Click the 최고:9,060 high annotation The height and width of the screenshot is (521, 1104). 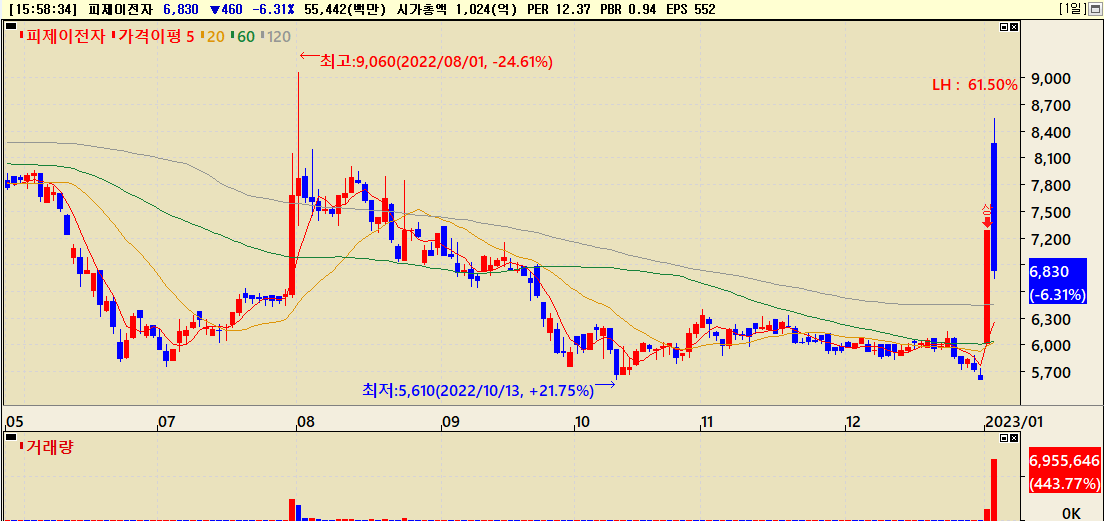pyautogui.click(x=436, y=62)
